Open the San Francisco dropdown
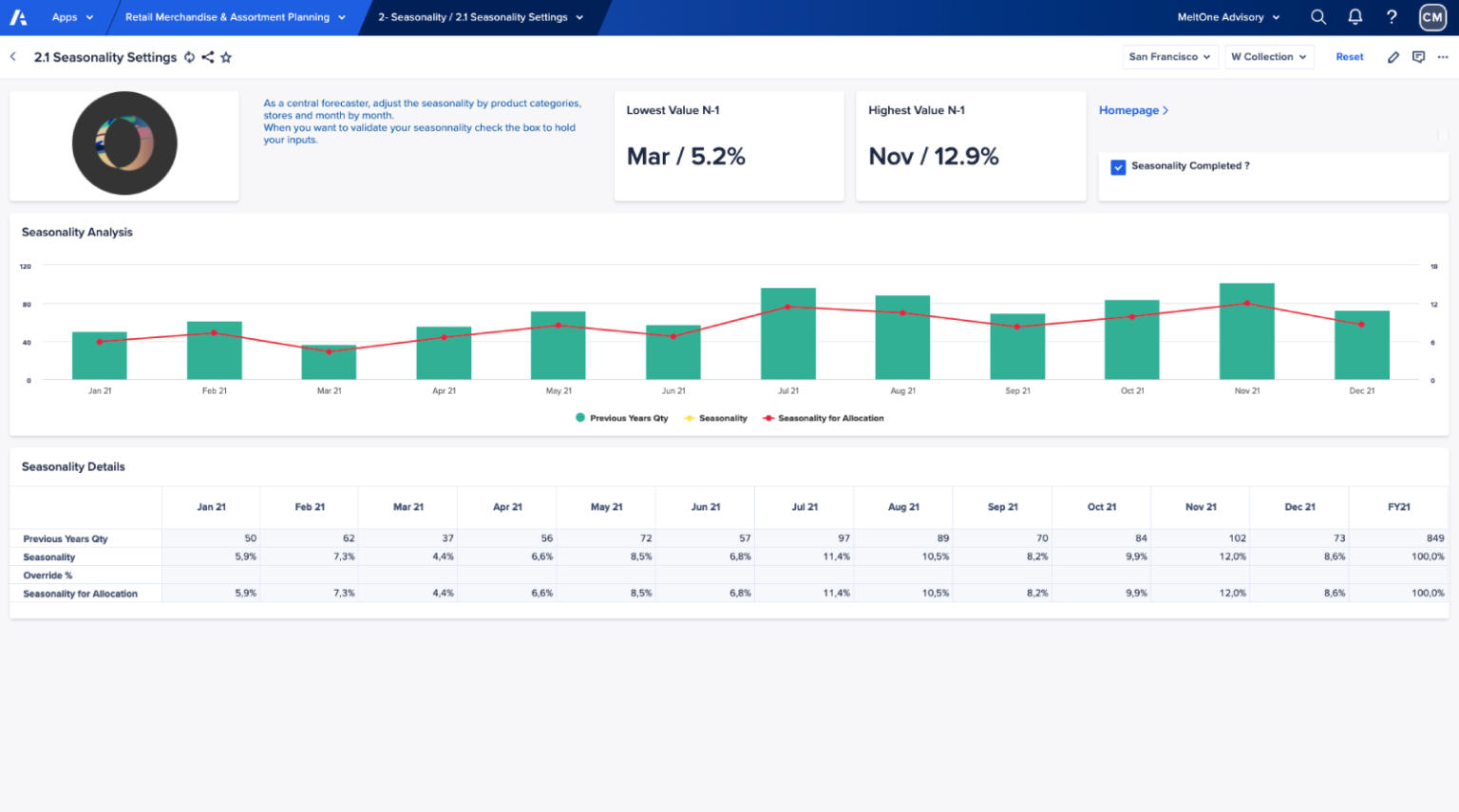1459x812 pixels. (x=1170, y=57)
